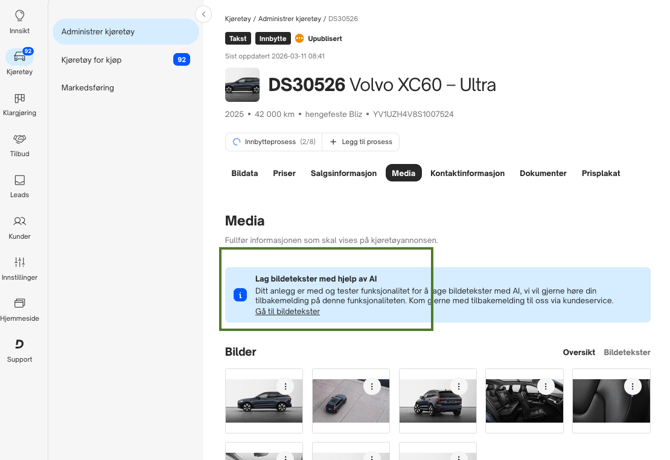Viewport: 670px width, 460px height.
Task: Click the Takst tag
Action: pyautogui.click(x=238, y=38)
